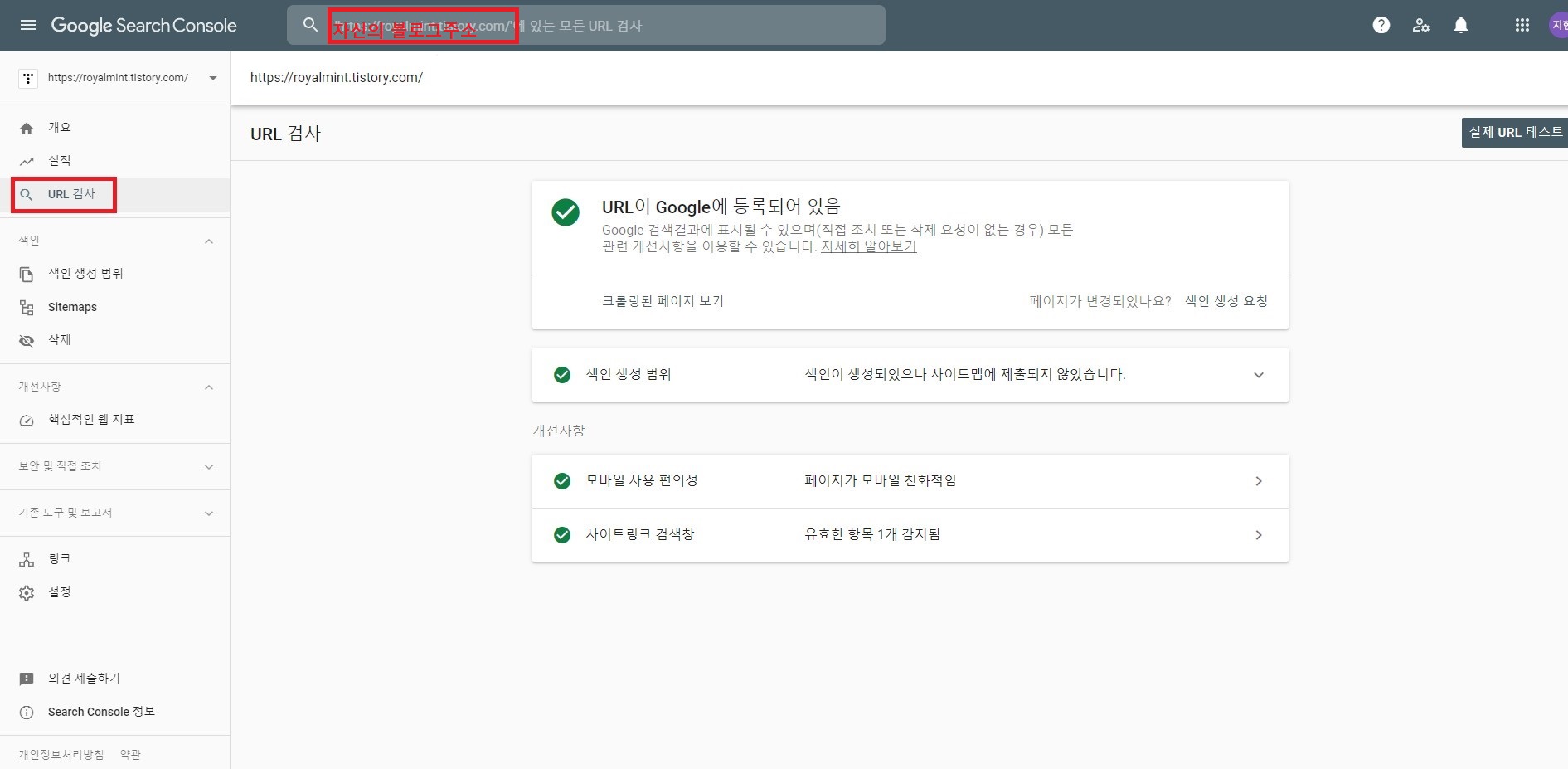This screenshot has width=1568, height=769.
Task: Open 약관 footer link
Action: 130,754
